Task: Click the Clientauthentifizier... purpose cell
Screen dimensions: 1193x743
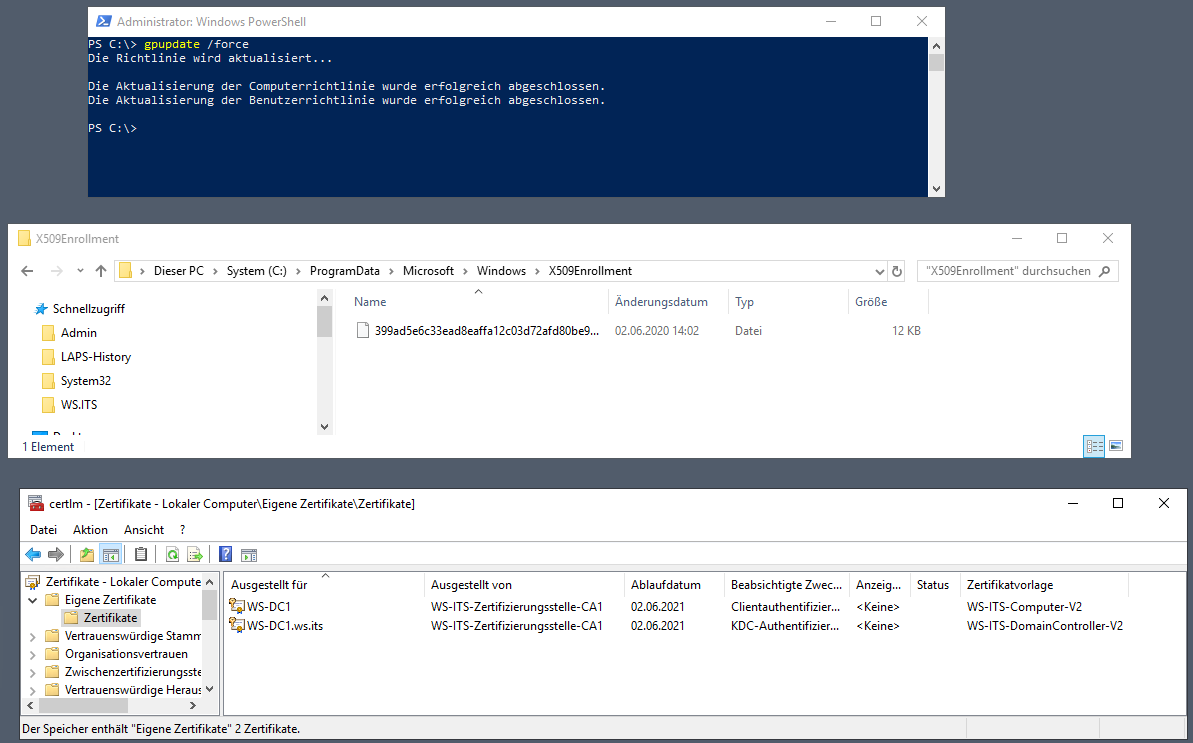Action: pyautogui.click(x=785, y=607)
